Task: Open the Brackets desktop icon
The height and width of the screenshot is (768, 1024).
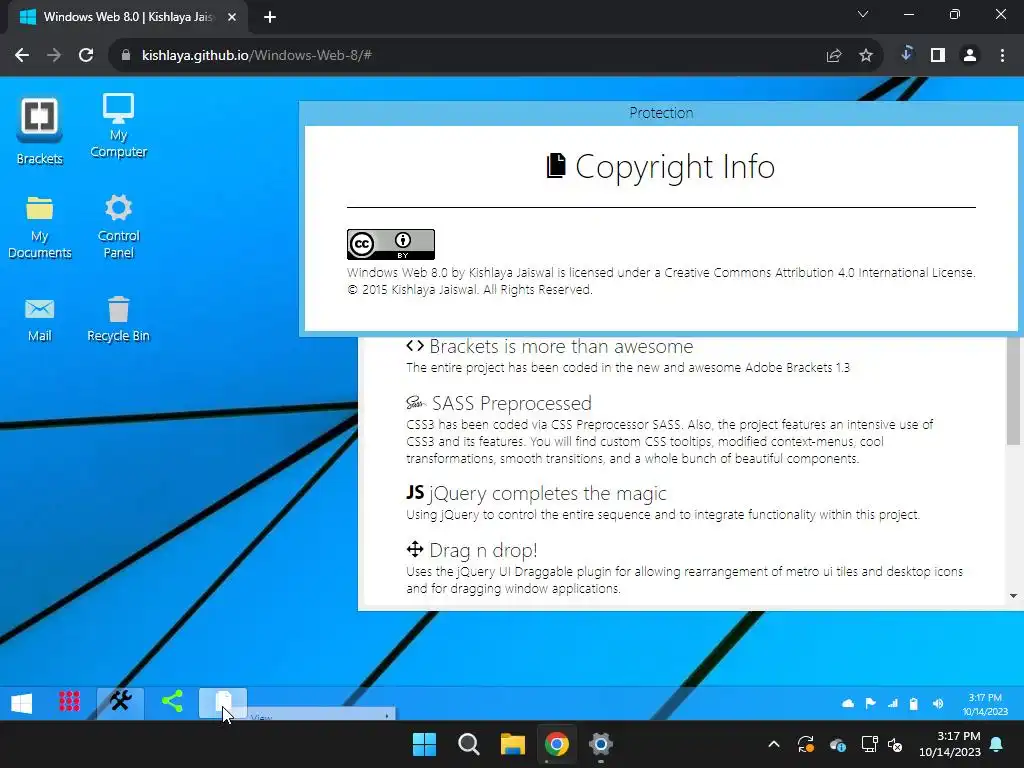Action: 39,131
